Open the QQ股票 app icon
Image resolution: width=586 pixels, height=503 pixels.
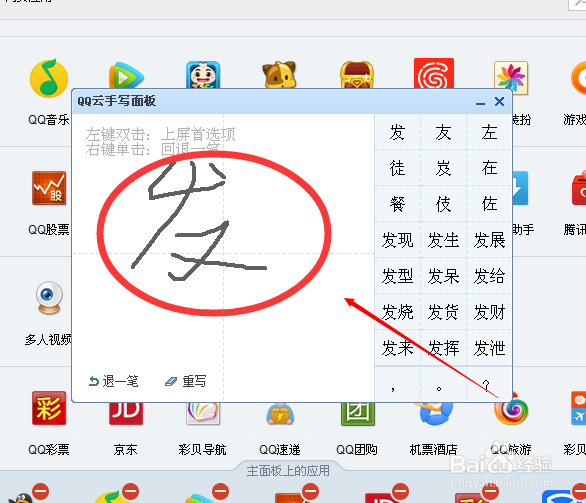[49, 188]
